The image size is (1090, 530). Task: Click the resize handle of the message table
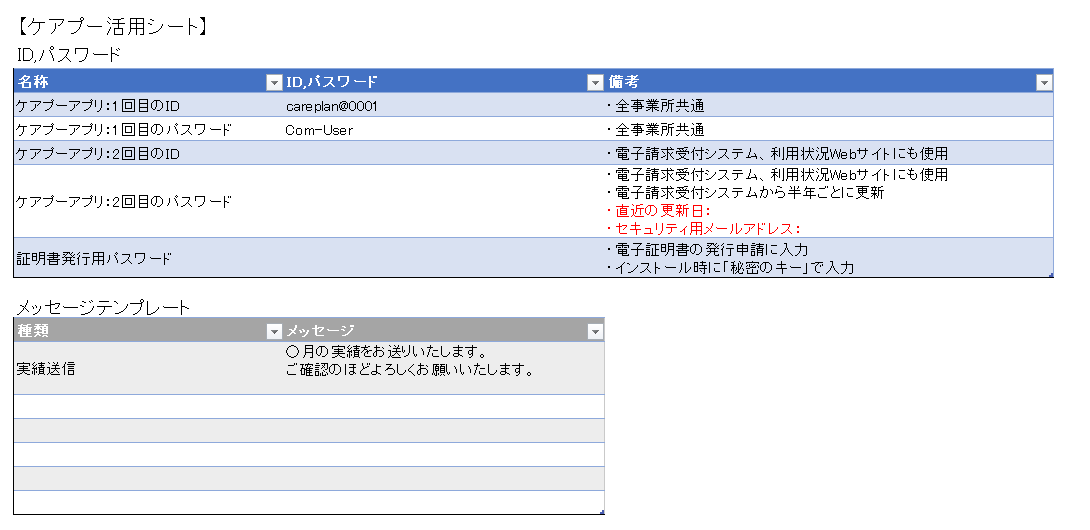tap(601, 512)
